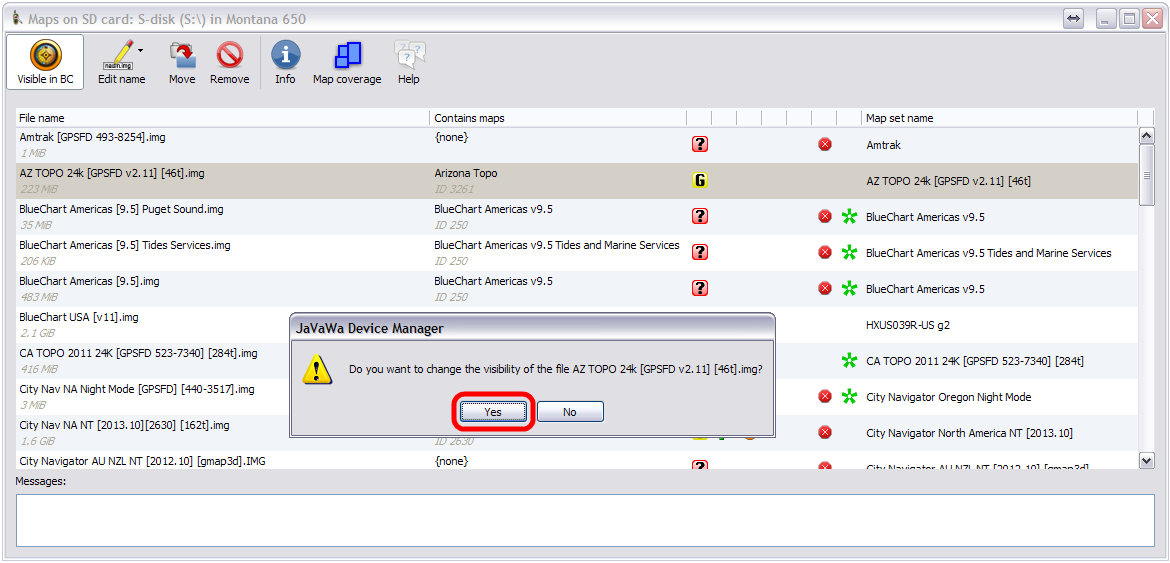Image resolution: width=1170 pixels, height=563 pixels.
Task: Click the Map set name column header
Action: point(998,118)
